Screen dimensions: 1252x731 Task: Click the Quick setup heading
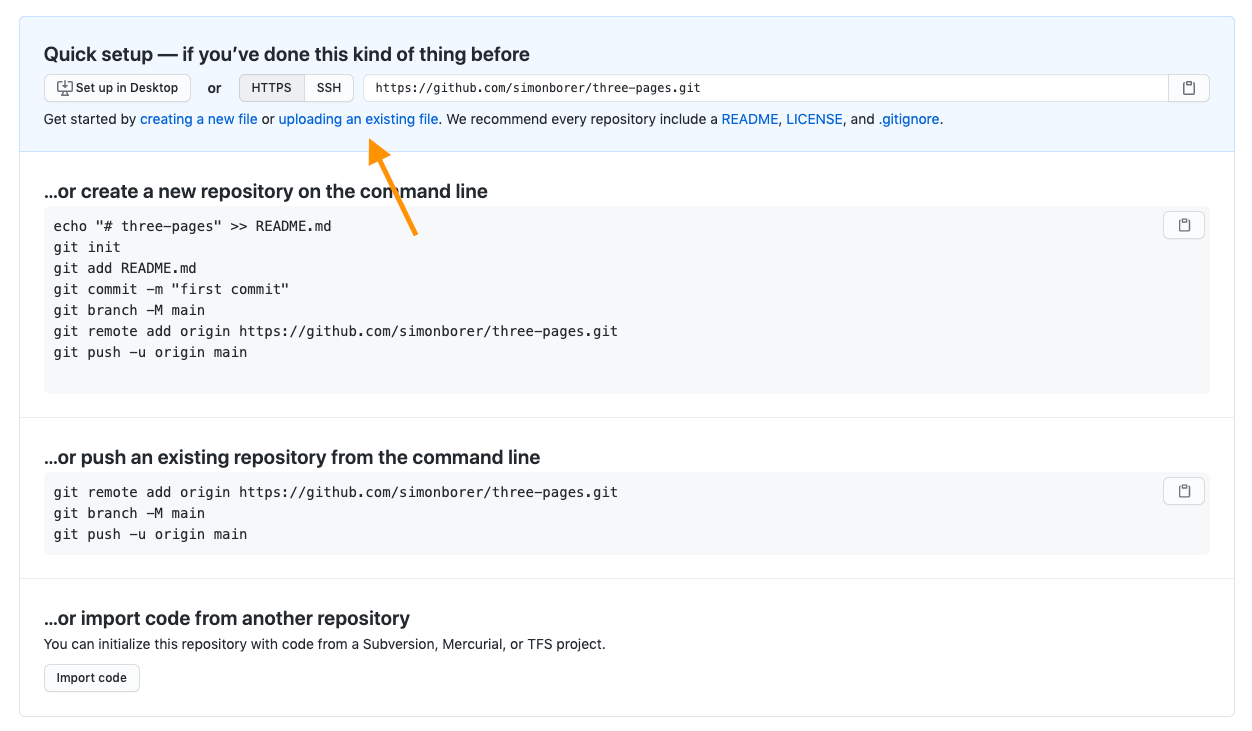click(x=286, y=54)
